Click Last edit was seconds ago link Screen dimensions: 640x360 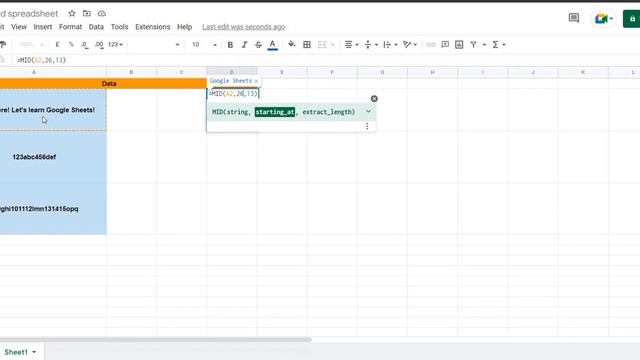tap(244, 27)
